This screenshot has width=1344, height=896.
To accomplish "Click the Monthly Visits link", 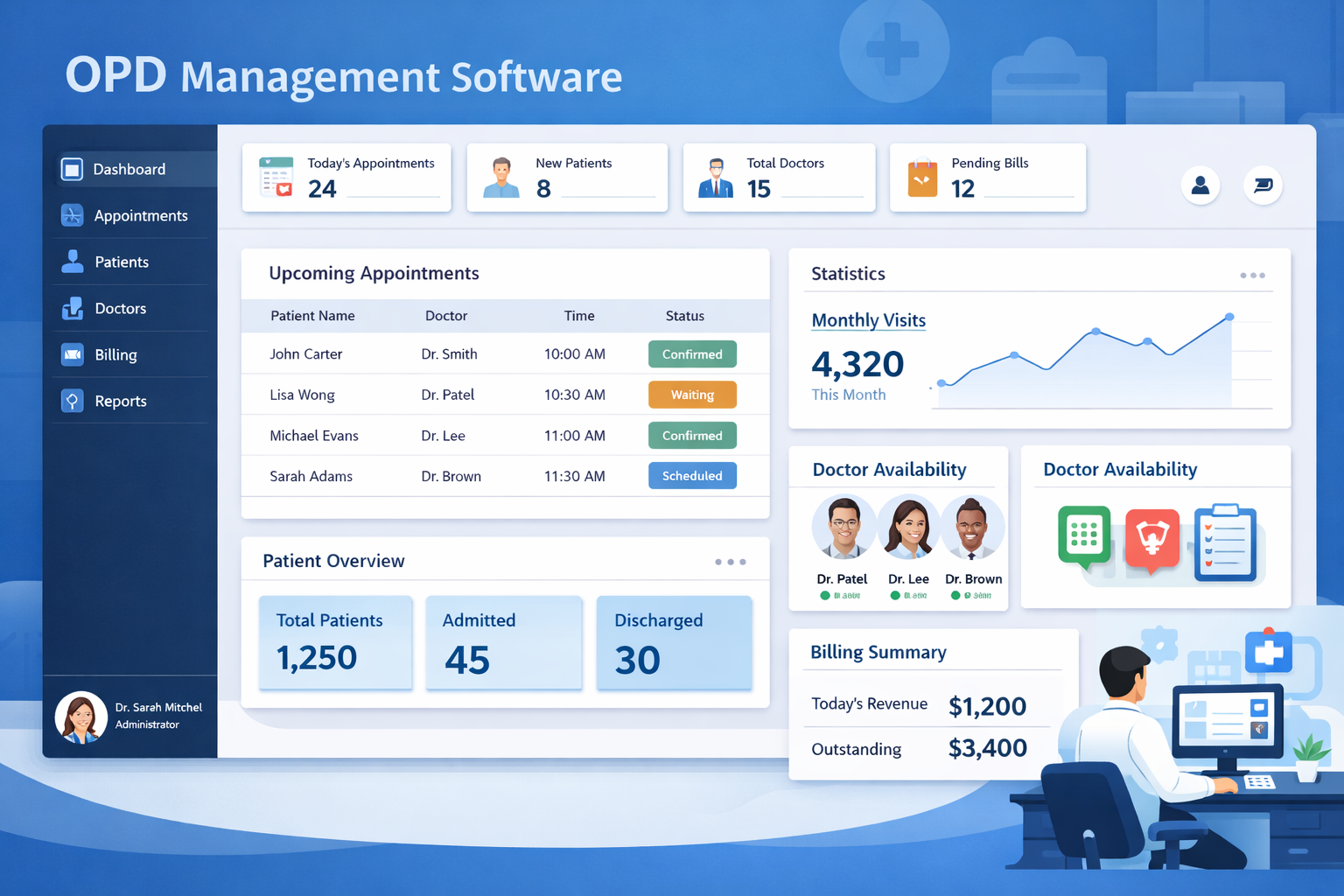I will [x=868, y=320].
